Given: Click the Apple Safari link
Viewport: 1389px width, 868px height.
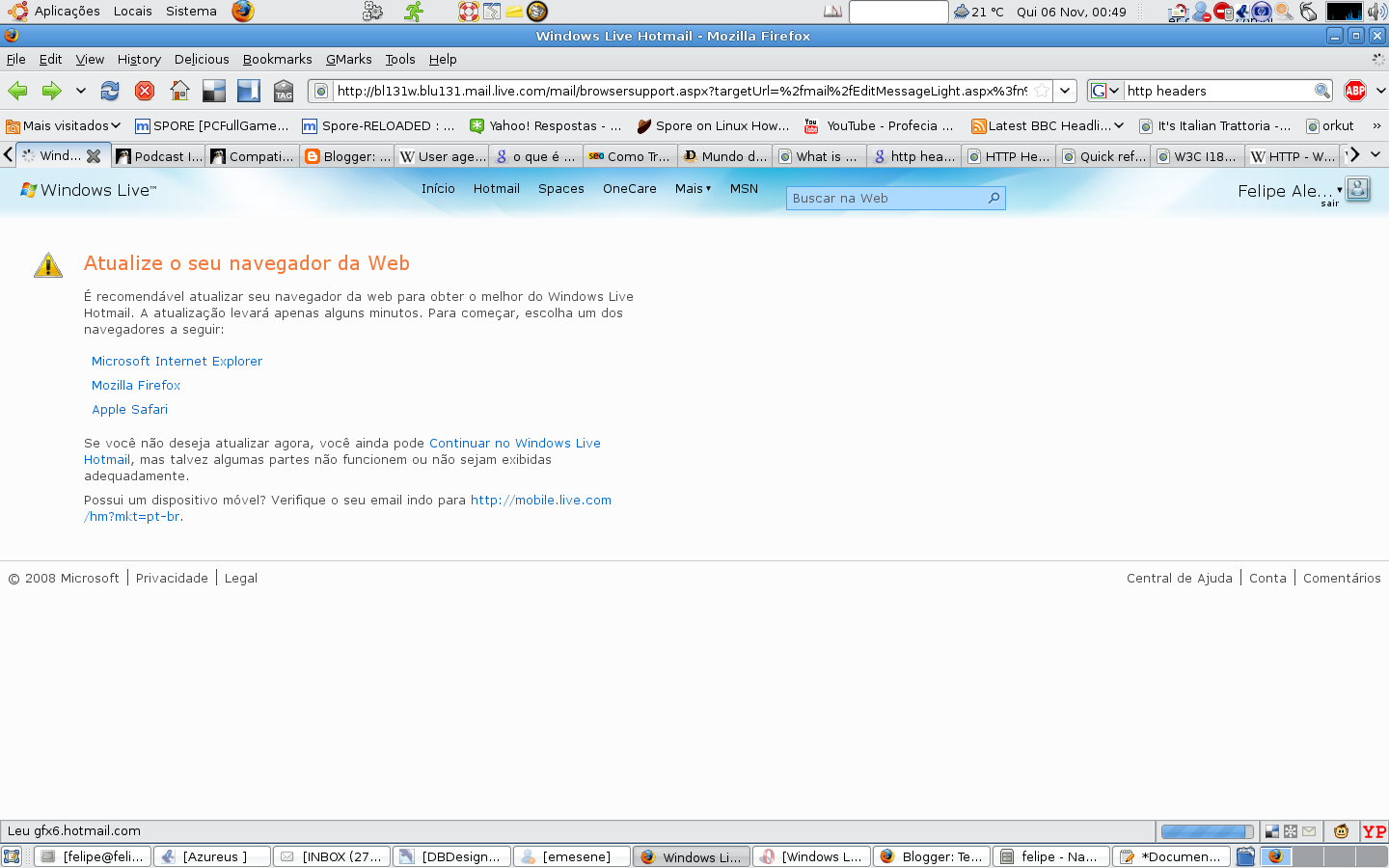Looking at the screenshot, I should click(x=129, y=409).
